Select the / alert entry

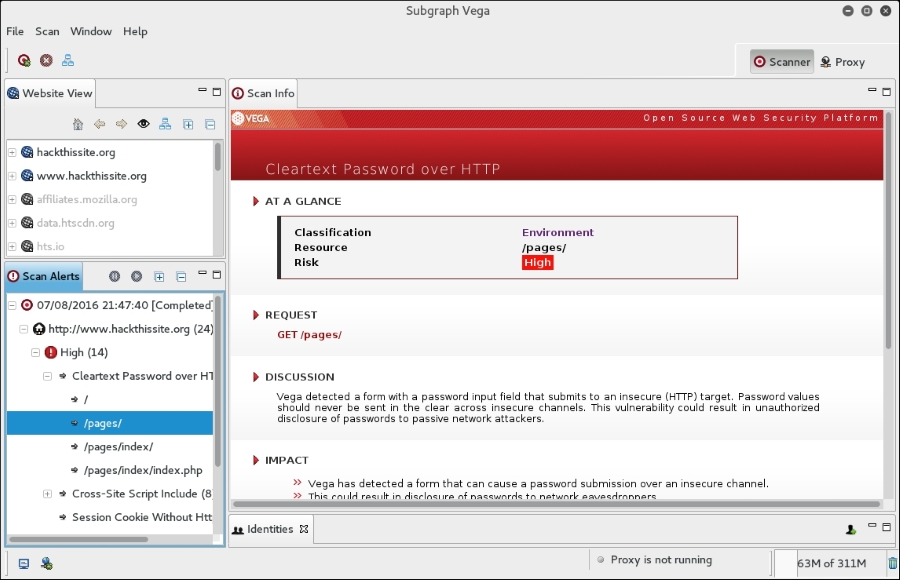point(86,400)
